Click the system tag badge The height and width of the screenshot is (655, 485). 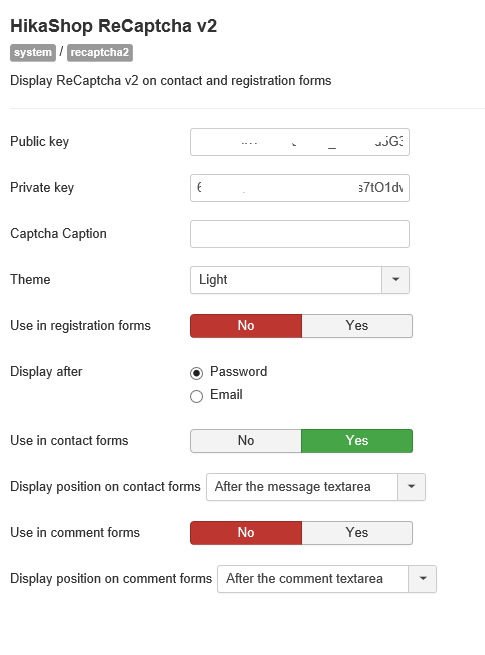[x=33, y=53]
